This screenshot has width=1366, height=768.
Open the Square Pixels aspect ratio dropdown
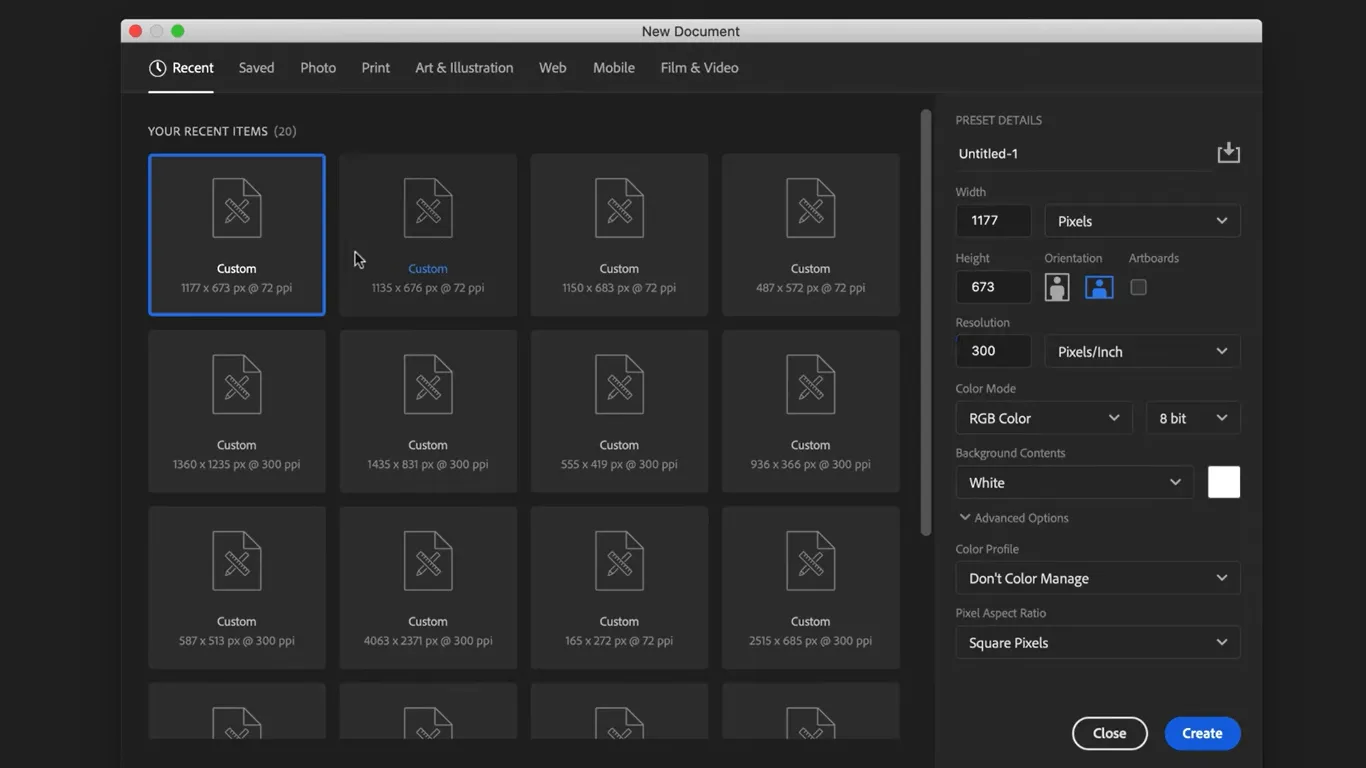pos(1098,642)
